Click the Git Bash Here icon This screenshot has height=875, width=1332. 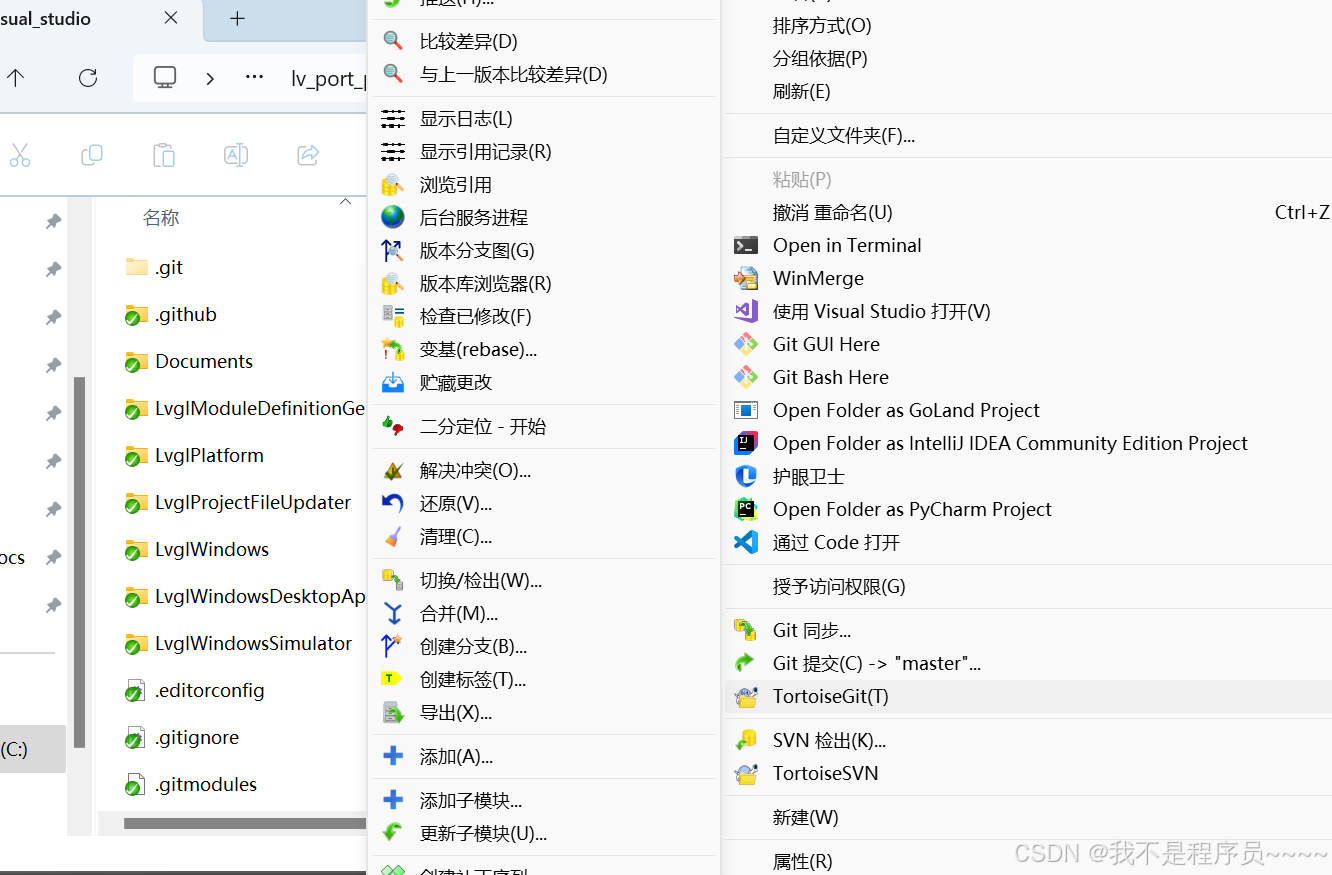746,377
